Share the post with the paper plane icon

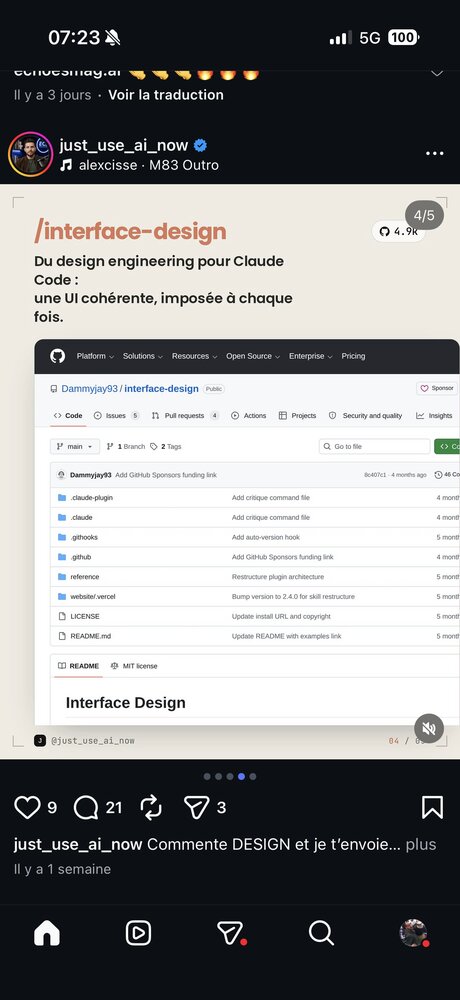point(197,808)
